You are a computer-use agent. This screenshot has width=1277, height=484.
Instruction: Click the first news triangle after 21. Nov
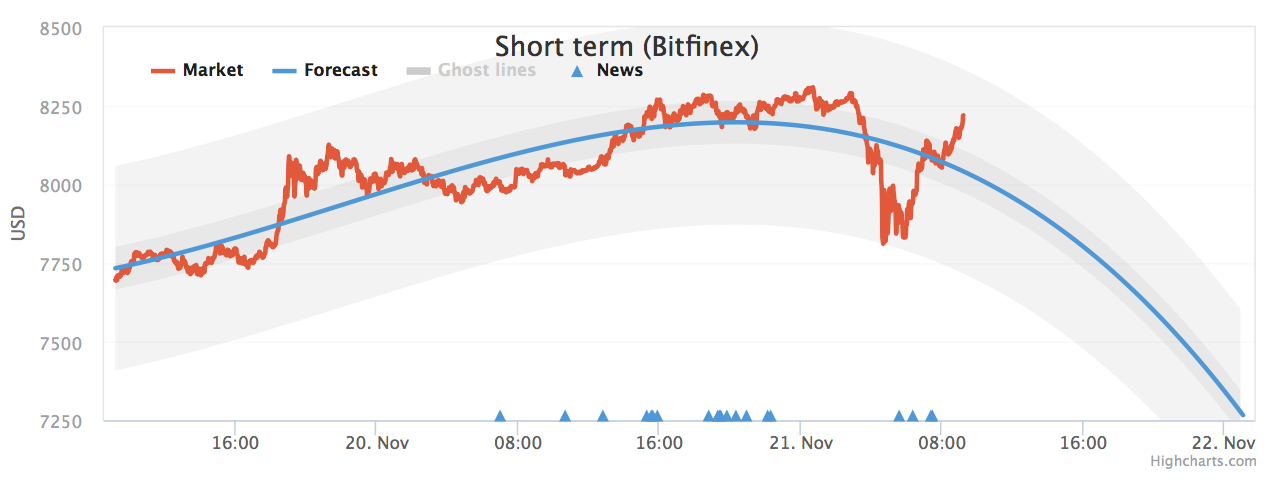[899, 416]
